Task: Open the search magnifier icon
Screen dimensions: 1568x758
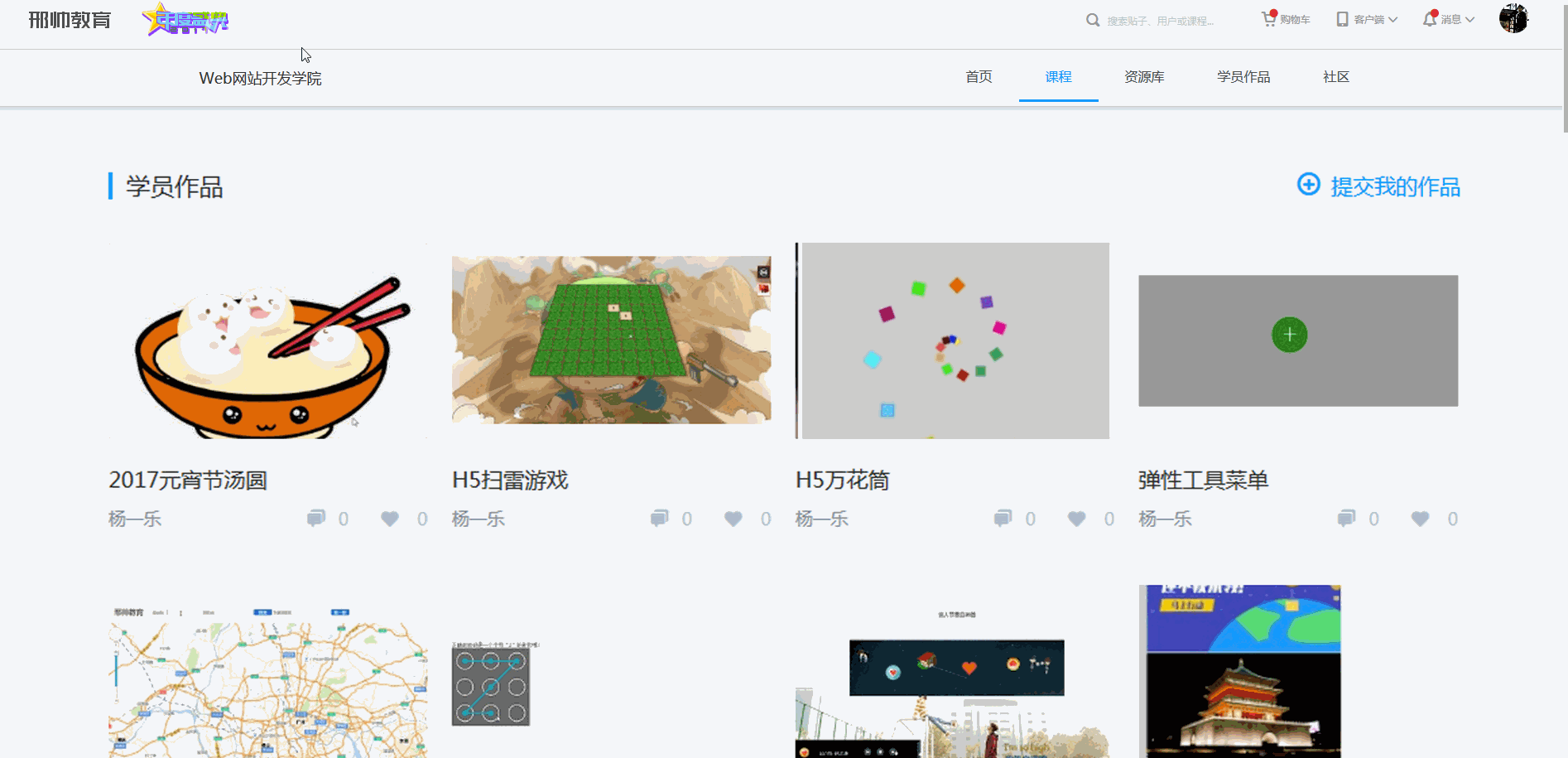Action: (1093, 19)
